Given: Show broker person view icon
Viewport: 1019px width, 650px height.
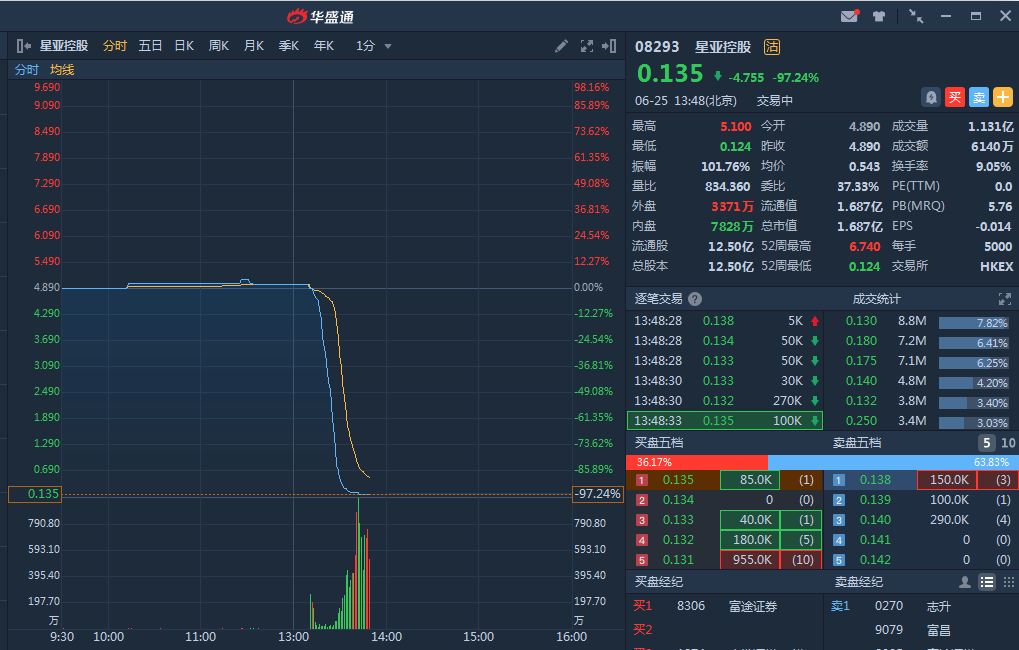Looking at the screenshot, I should 965,582.
